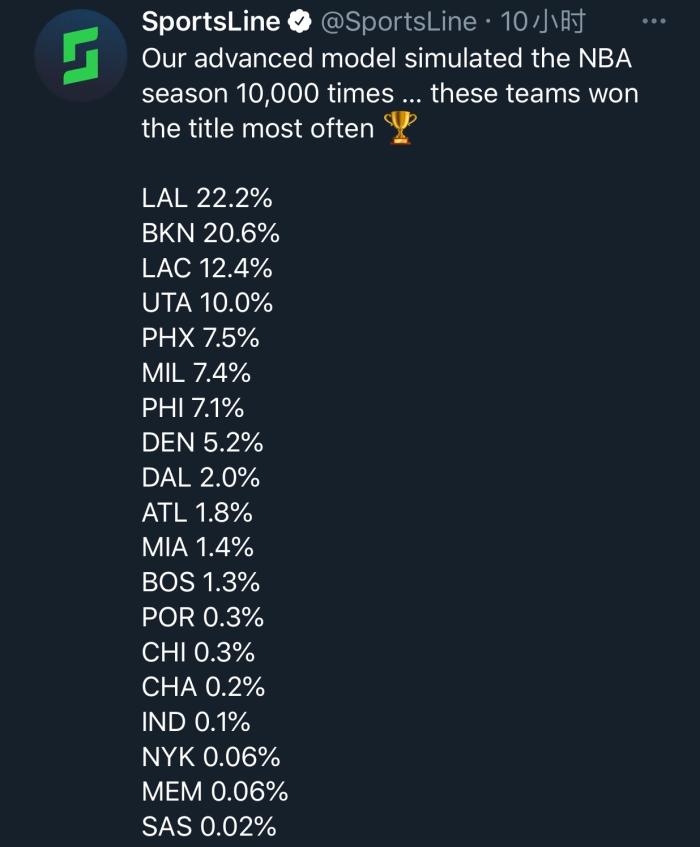Click the MIL 7.4% line
Screen dimensions: 700x847
[x=196, y=373]
